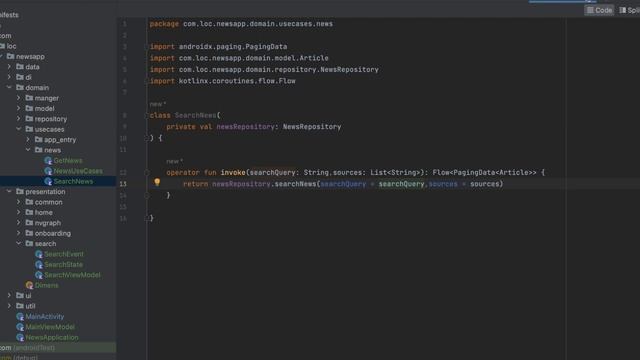This screenshot has height=360, width=640.
Task: Collapse the search folder
Action: pos(19,244)
